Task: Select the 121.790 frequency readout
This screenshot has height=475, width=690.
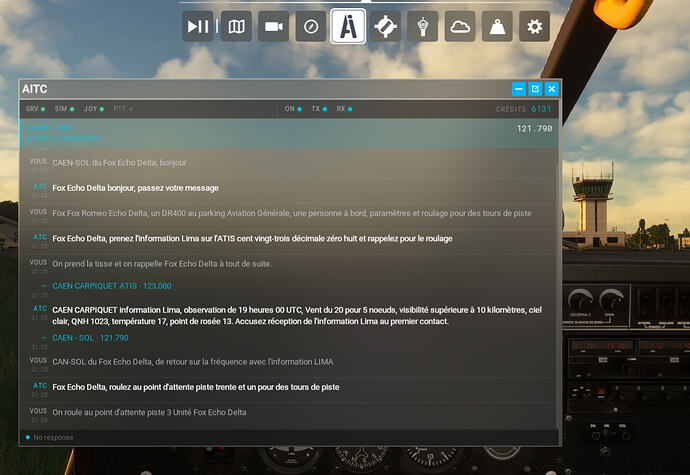Action: pyautogui.click(x=534, y=129)
